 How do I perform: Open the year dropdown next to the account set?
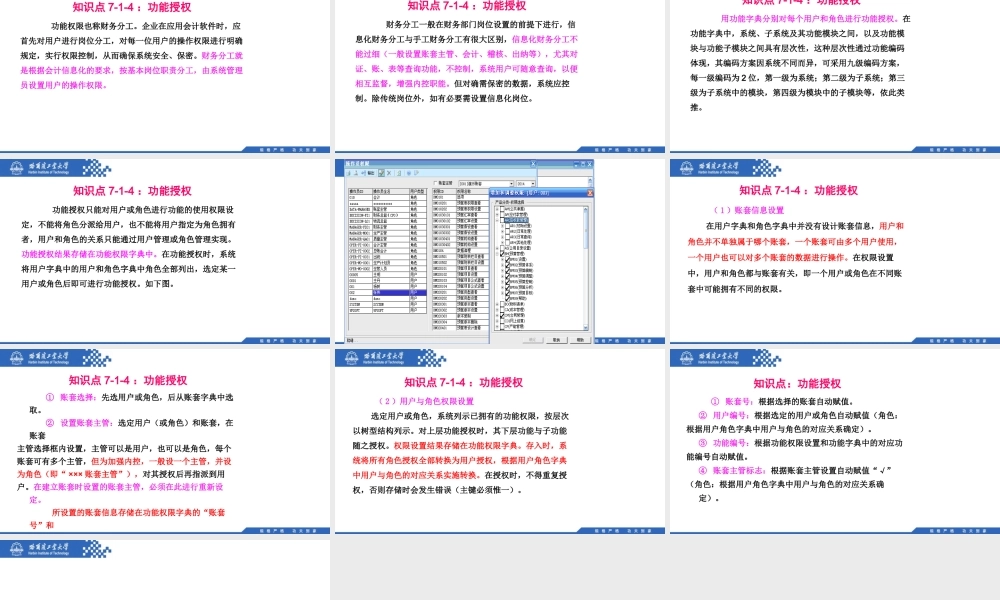tap(533, 183)
